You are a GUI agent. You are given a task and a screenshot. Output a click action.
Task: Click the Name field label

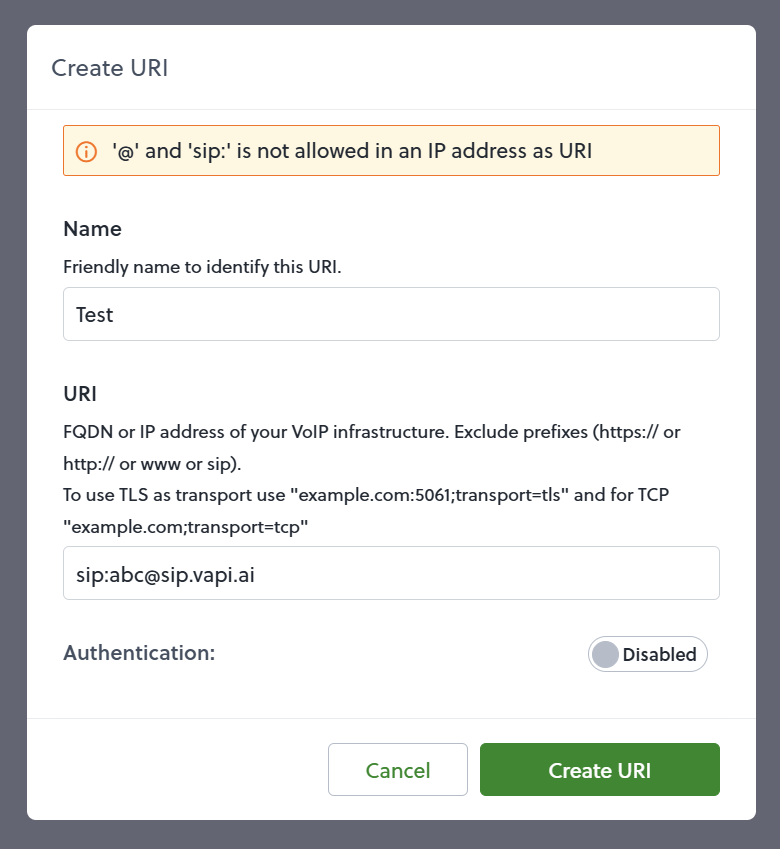(93, 229)
